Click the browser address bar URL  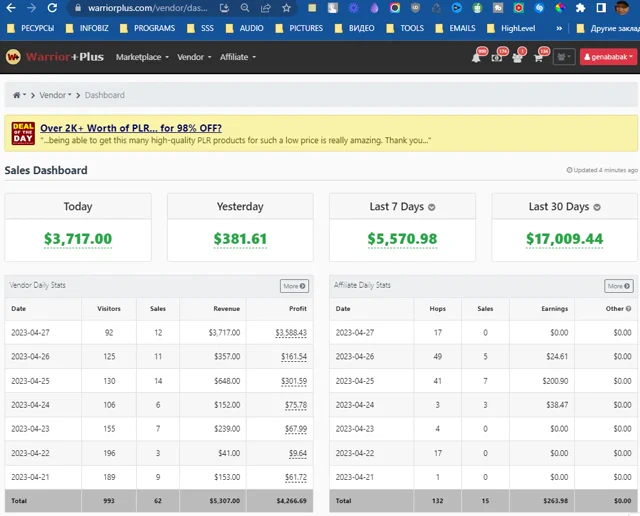(150, 8)
